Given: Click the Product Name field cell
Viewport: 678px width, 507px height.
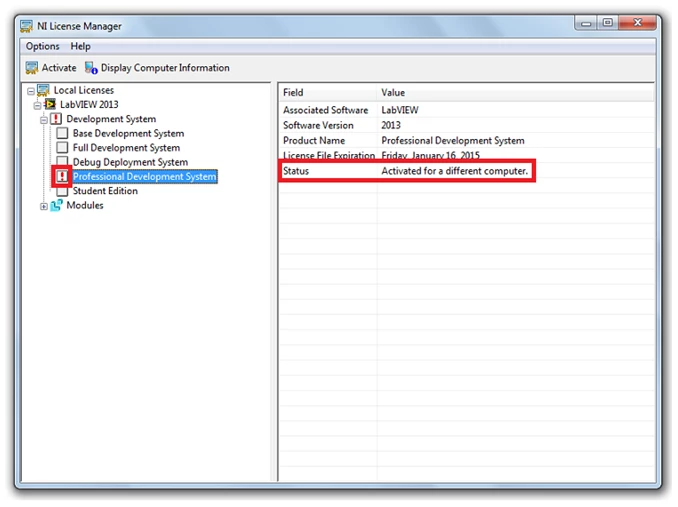Looking at the screenshot, I should pyautogui.click(x=314, y=140).
